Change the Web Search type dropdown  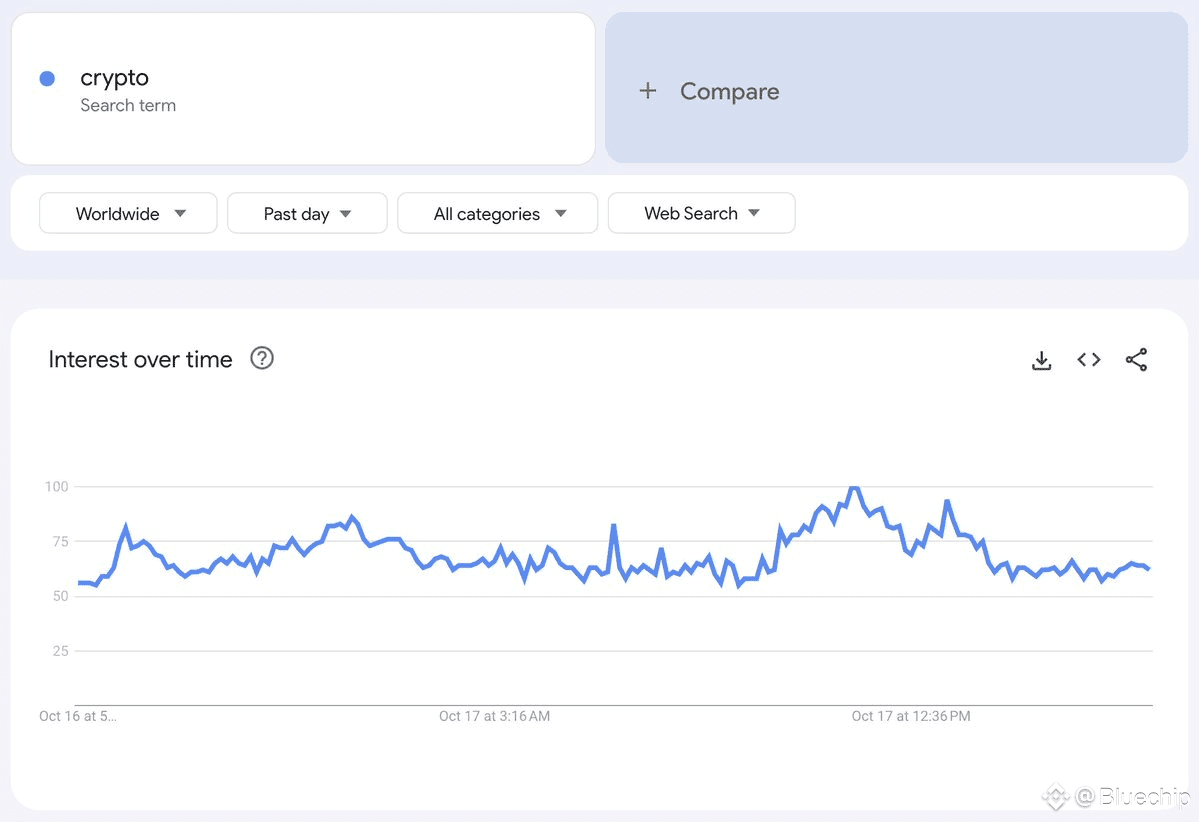pos(701,213)
